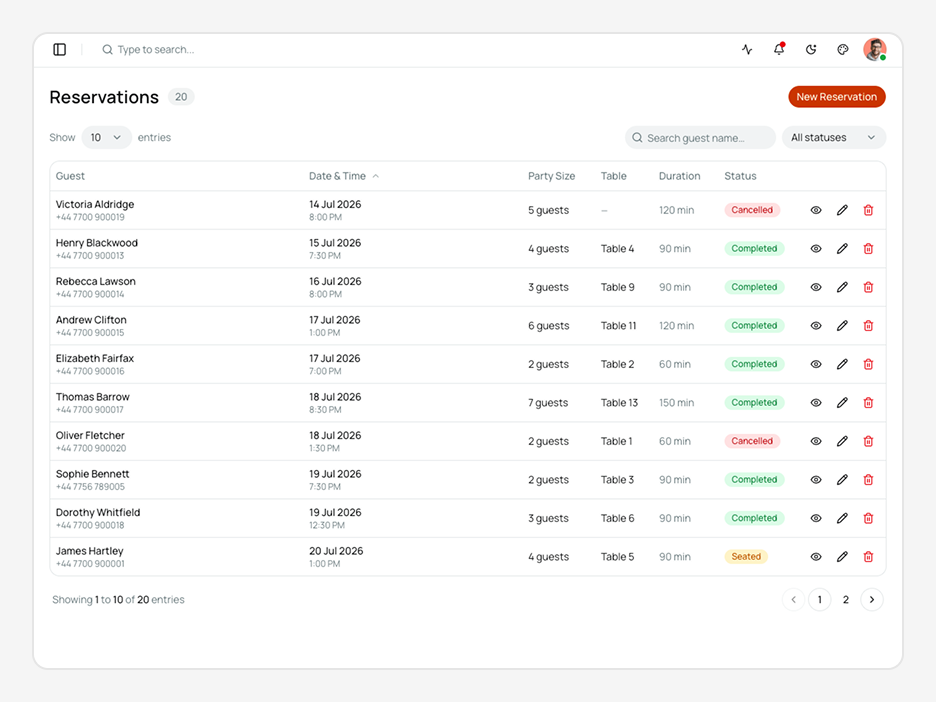Click the Seated badge for James Hartley

[x=746, y=557]
